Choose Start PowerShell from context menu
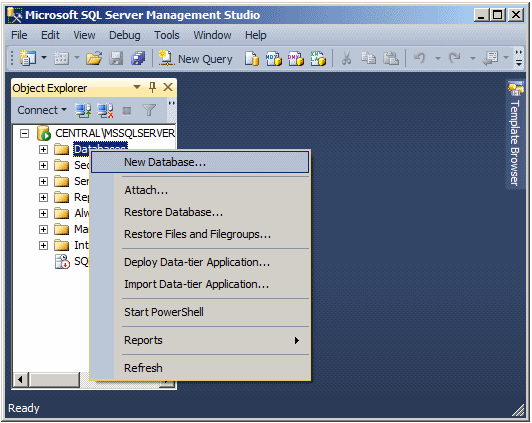This screenshot has width=532, height=423. pyautogui.click(x=200, y=312)
